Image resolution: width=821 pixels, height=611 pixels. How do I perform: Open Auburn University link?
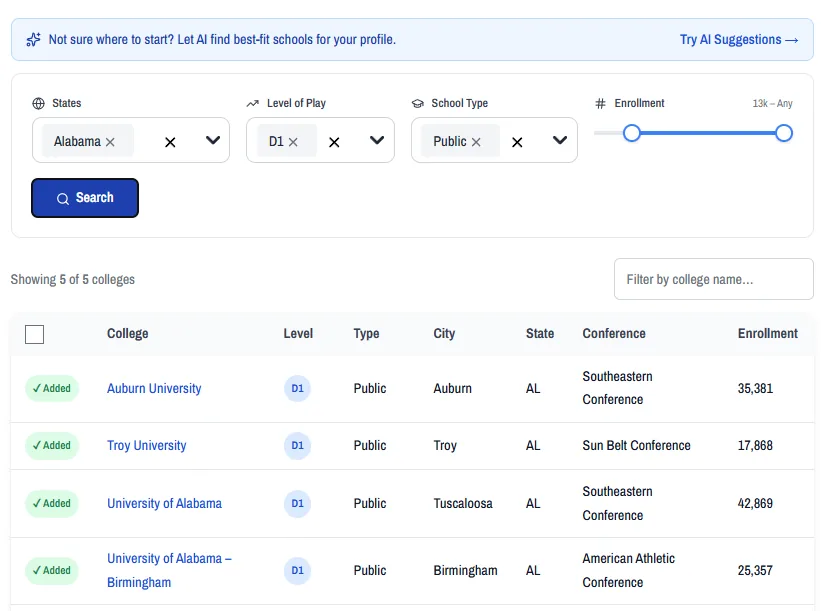coord(154,388)
